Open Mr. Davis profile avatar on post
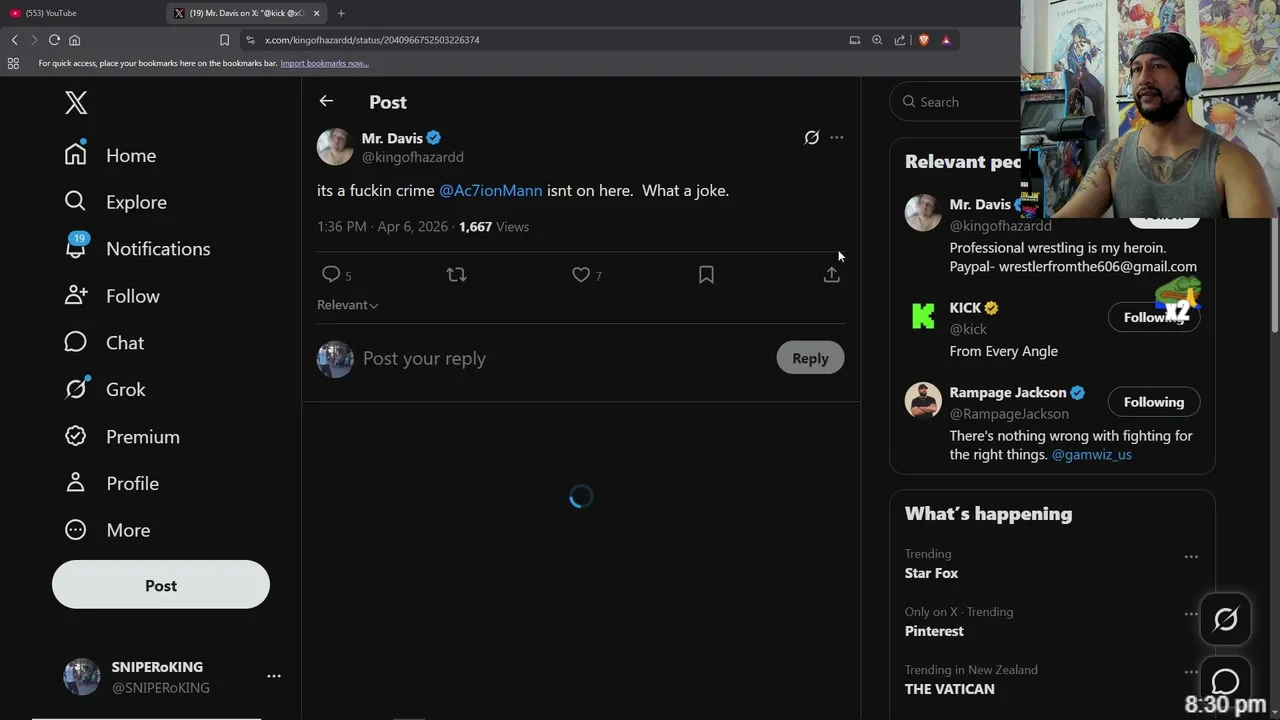1280x720 pixels. click(335, 147)
